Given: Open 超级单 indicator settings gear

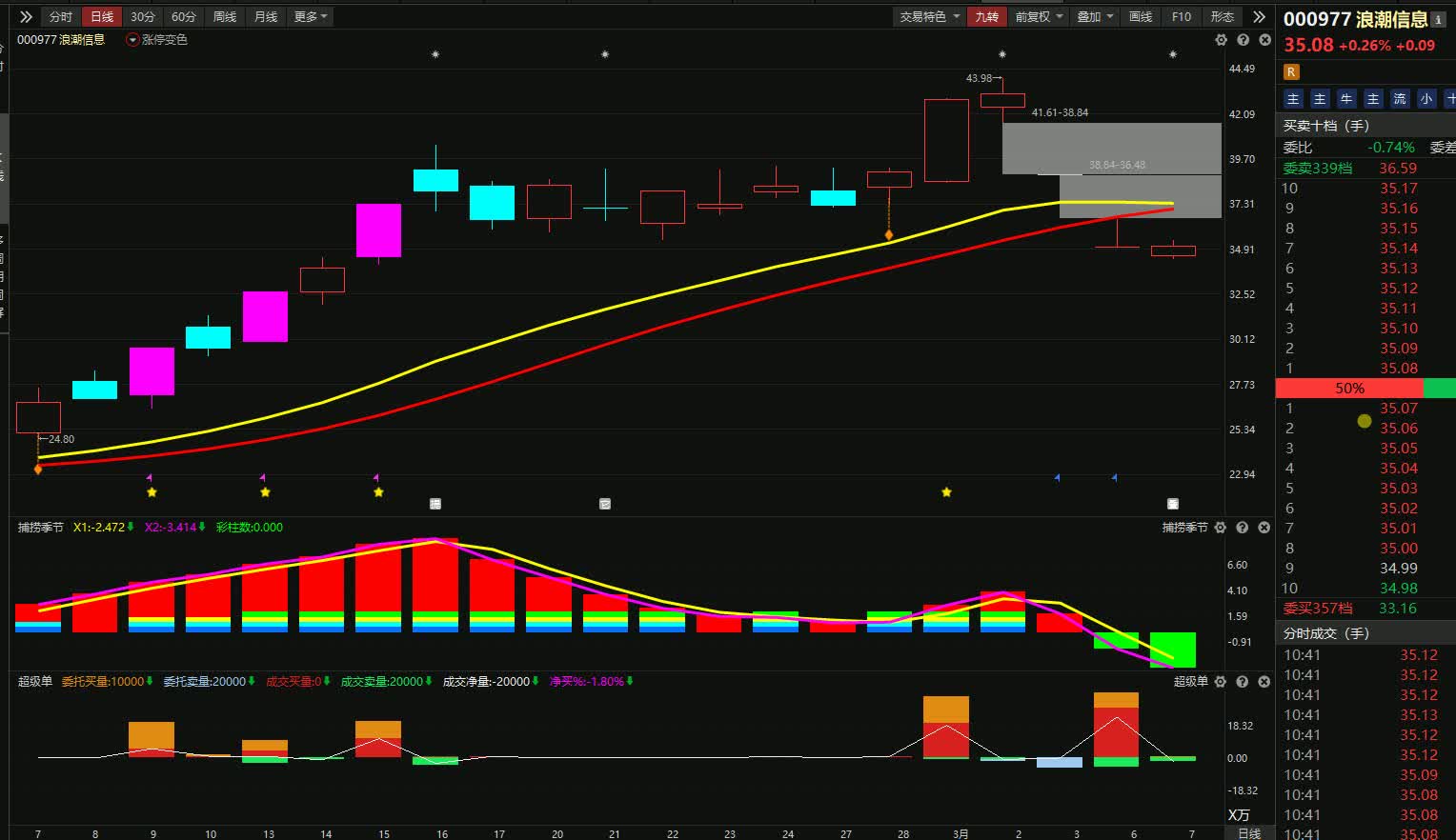Looking at the screenshot, I should coord(1220,681).
